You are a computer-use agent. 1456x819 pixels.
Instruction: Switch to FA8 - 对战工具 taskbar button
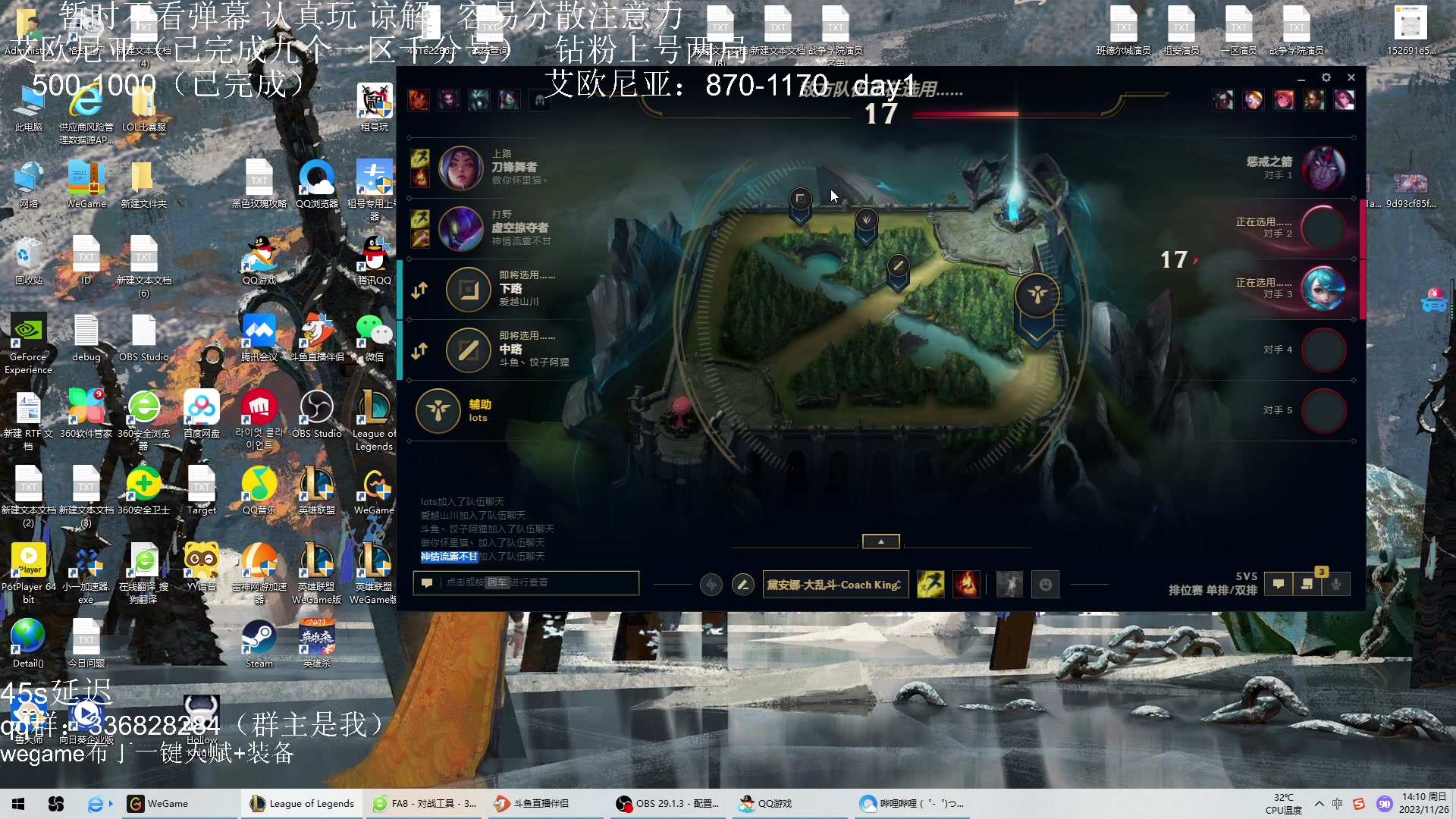click(x=425, y=804)
